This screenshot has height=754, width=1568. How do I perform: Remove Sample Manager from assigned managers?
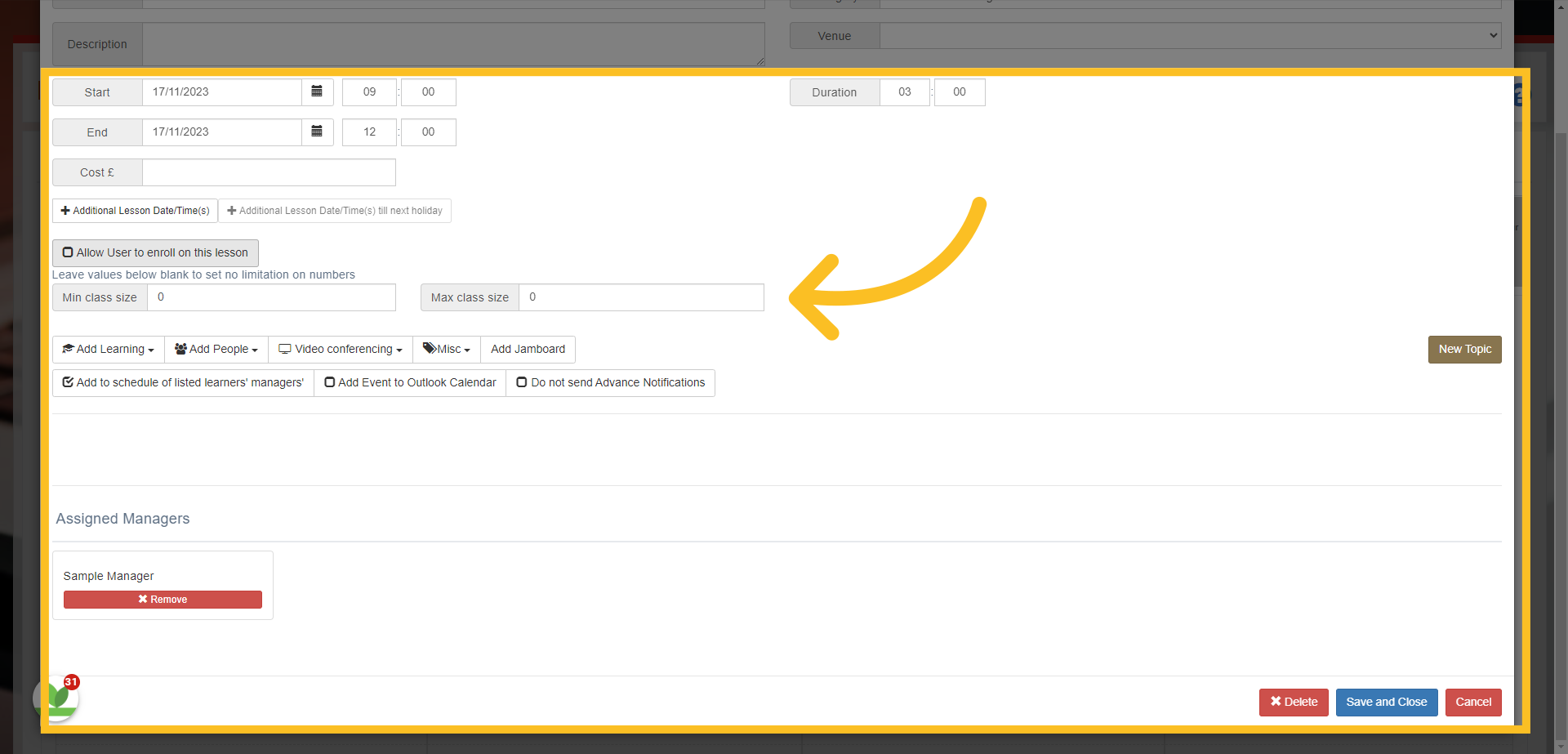[x=163, y=600]
